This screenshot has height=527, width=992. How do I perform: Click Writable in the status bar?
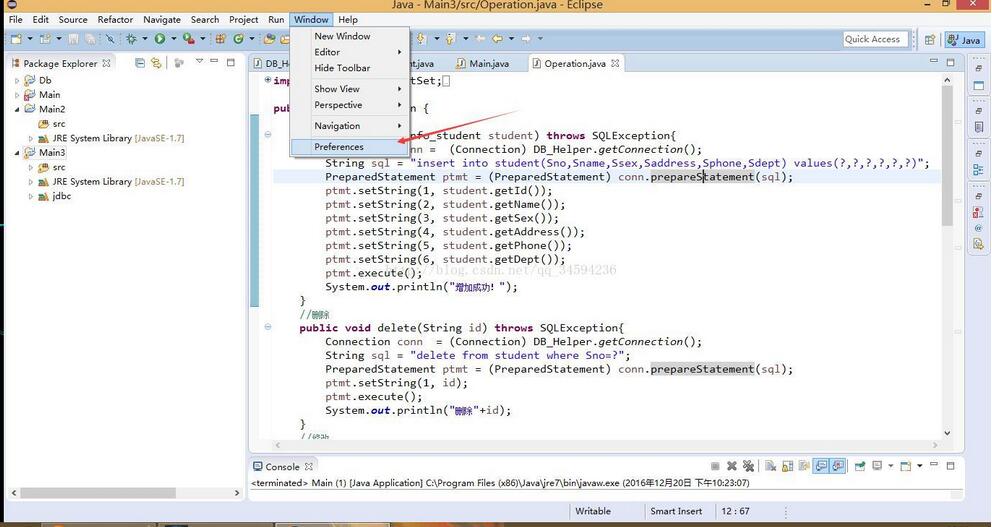coord(593,511)
